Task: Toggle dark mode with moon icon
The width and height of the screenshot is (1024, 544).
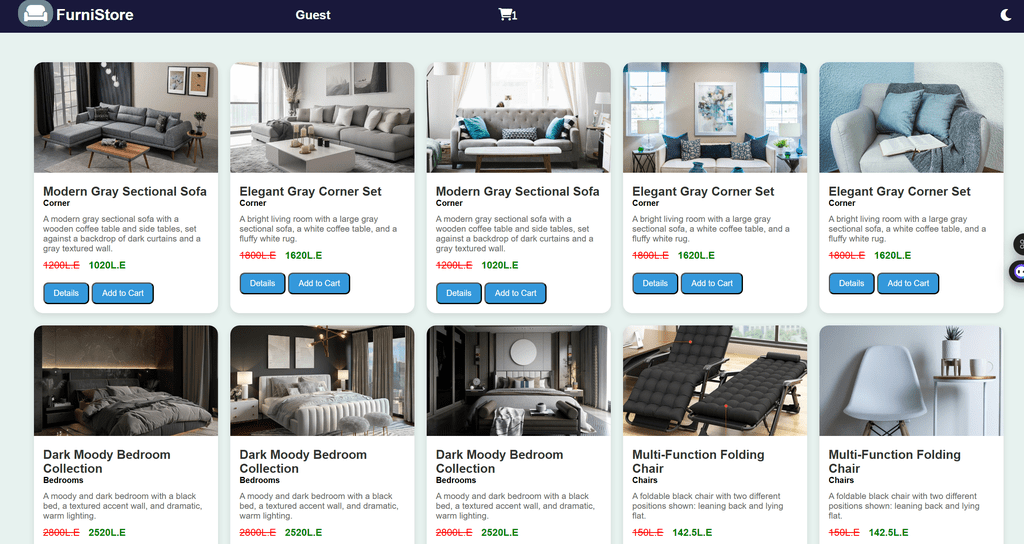Action: (1006, 14)
